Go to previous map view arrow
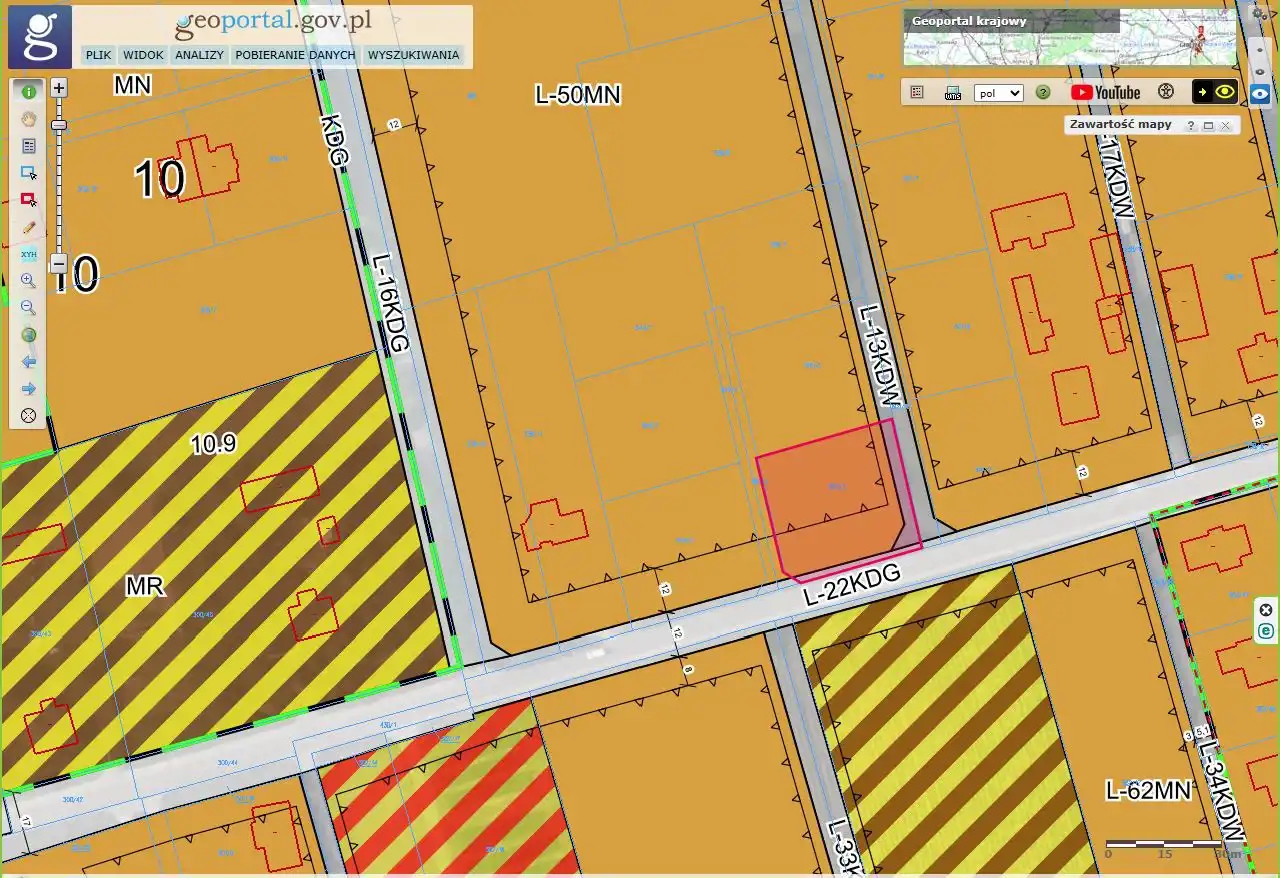The image size is (1280, 878). coord(28,361)
